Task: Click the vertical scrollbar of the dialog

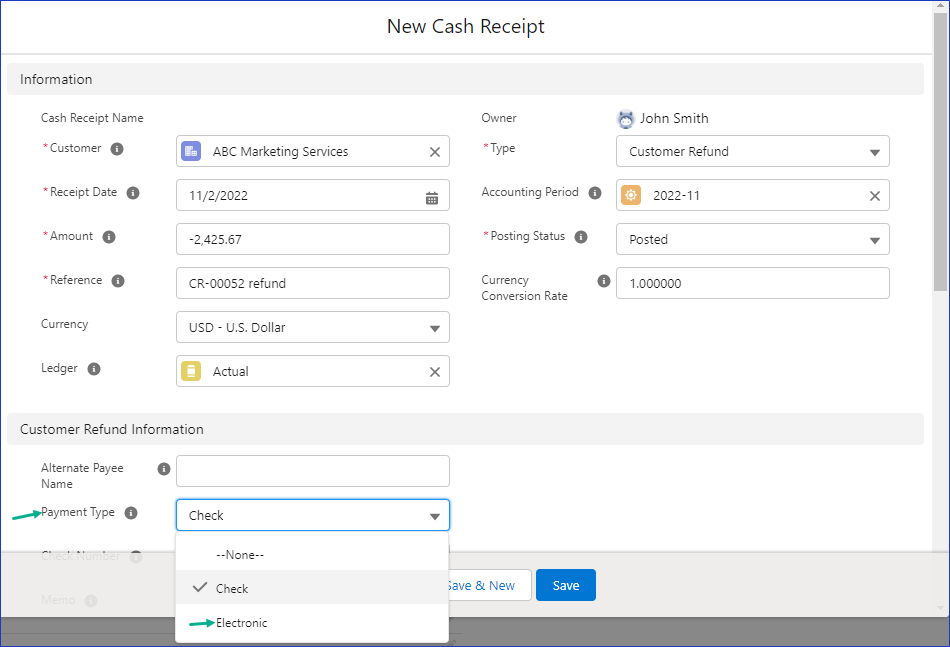Action: pyautogui.click(x=940, y=151)
